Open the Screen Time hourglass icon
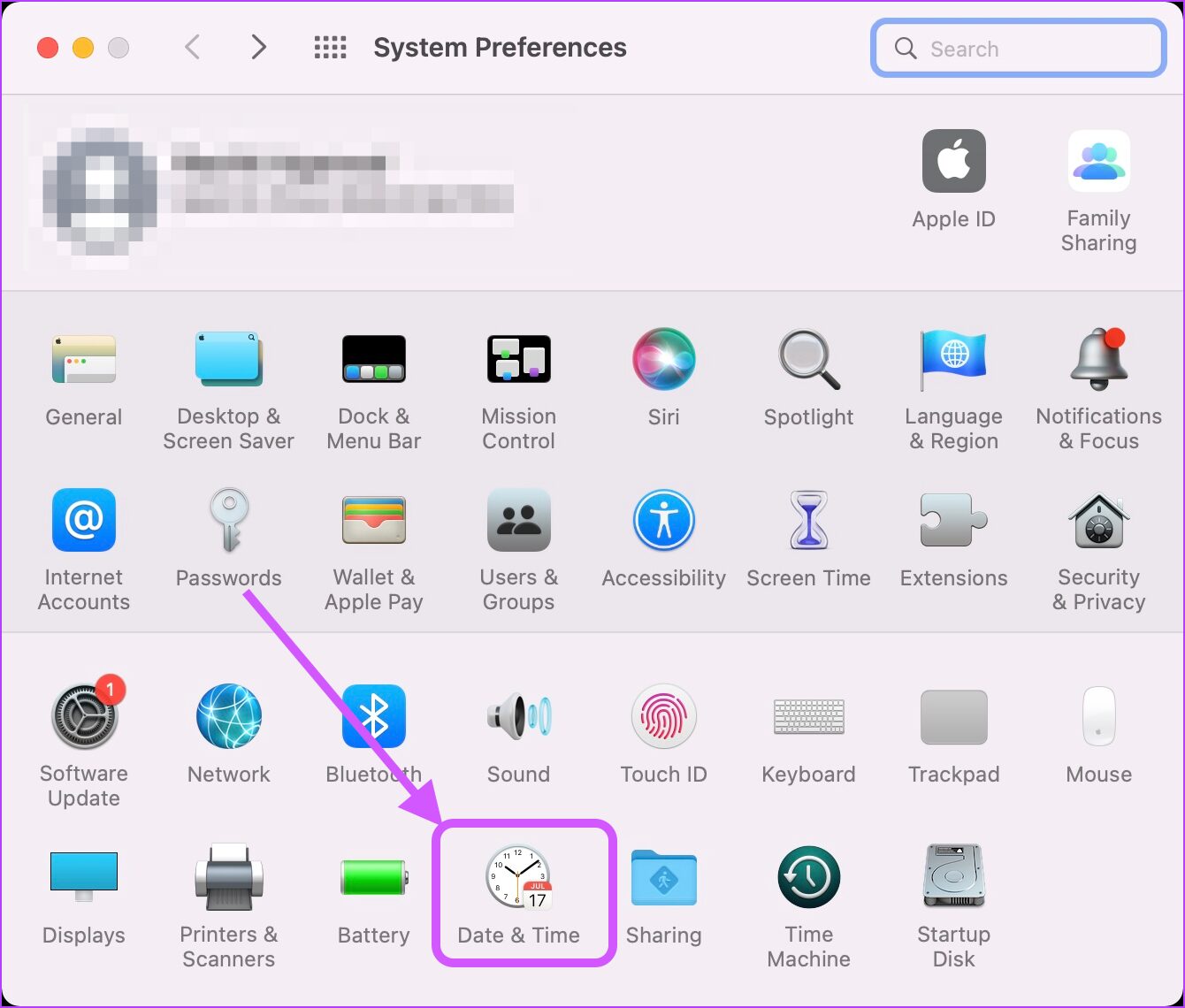Viewport: 1185px width, 1008px height. [x=809, y=521]
